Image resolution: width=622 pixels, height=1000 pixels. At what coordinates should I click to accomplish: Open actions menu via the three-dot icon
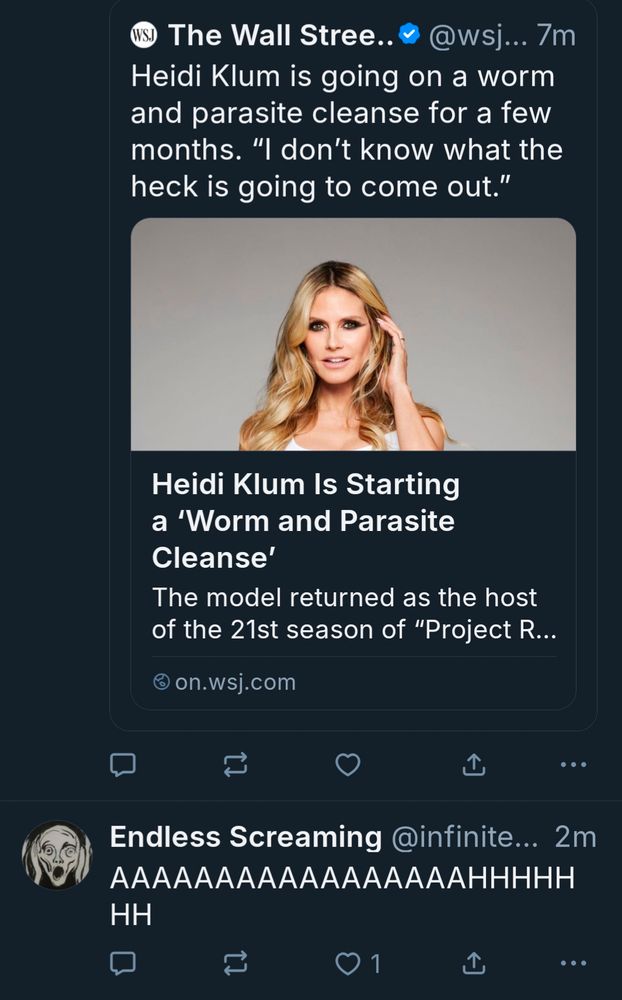573,764
